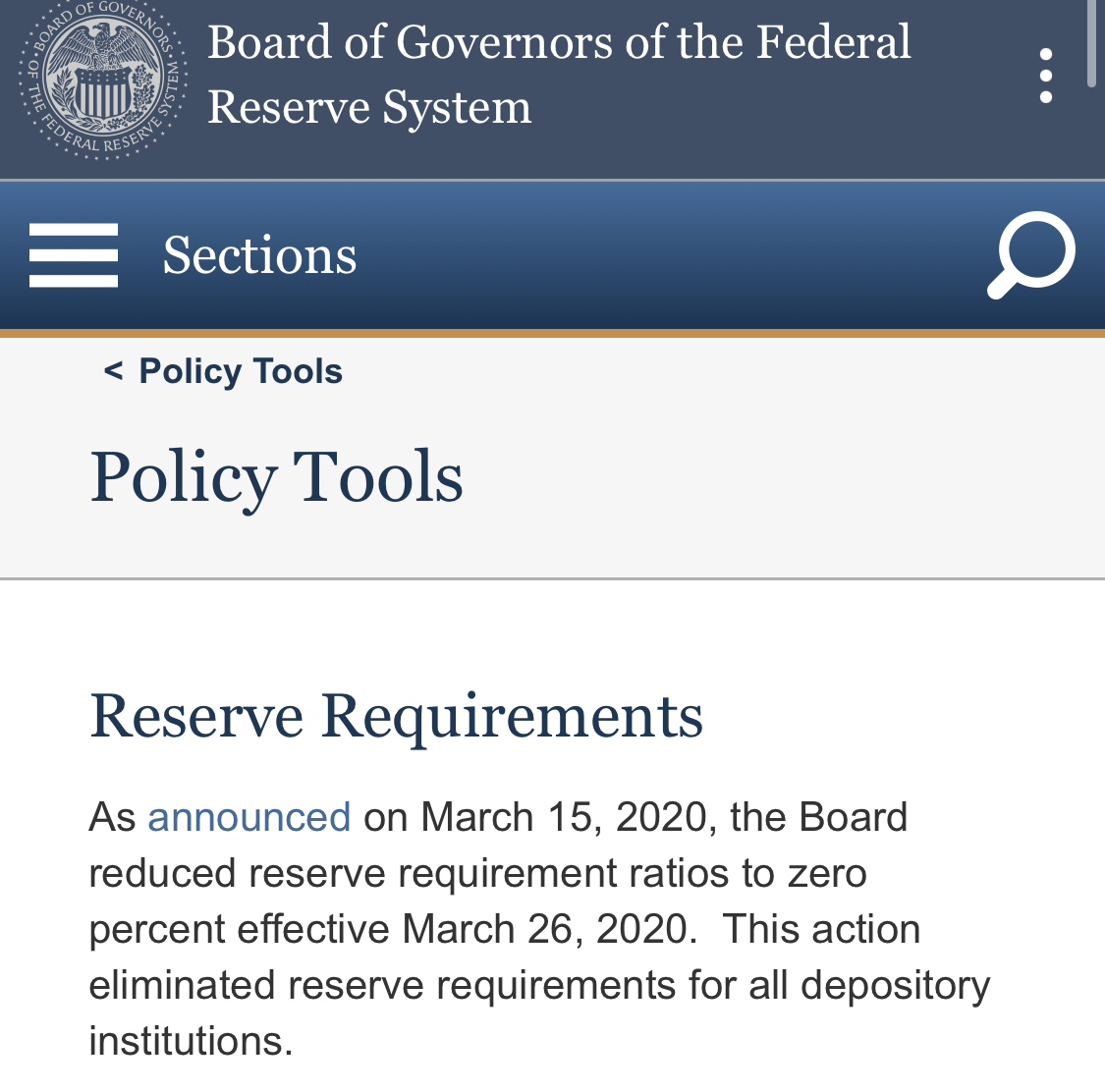Click the large Policy Tools page heading
This screenshot has height=1092, width=1105.
point(276,478)
